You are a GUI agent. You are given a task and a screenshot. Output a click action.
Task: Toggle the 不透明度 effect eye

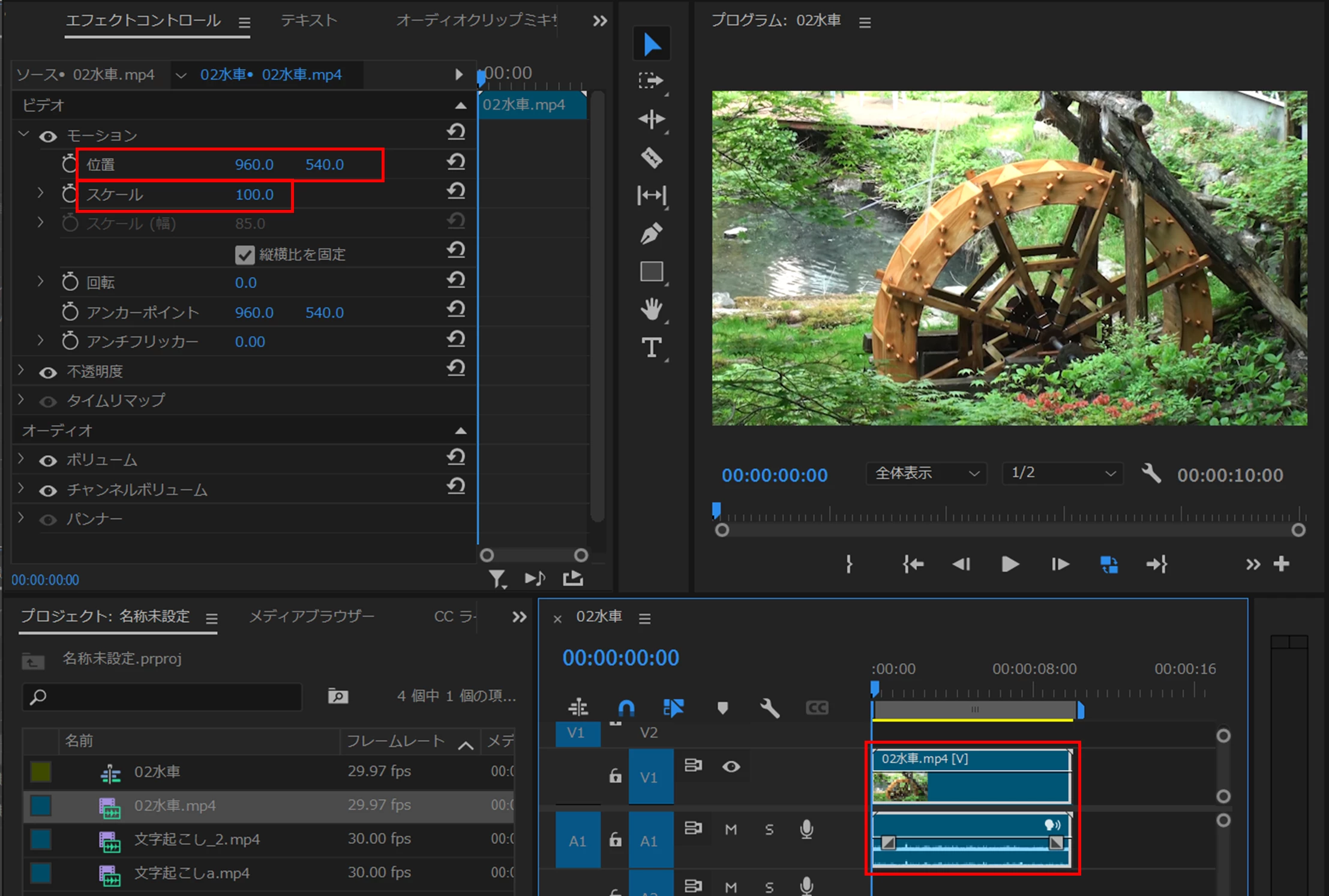pyautogui.click(x=48, y=372)
